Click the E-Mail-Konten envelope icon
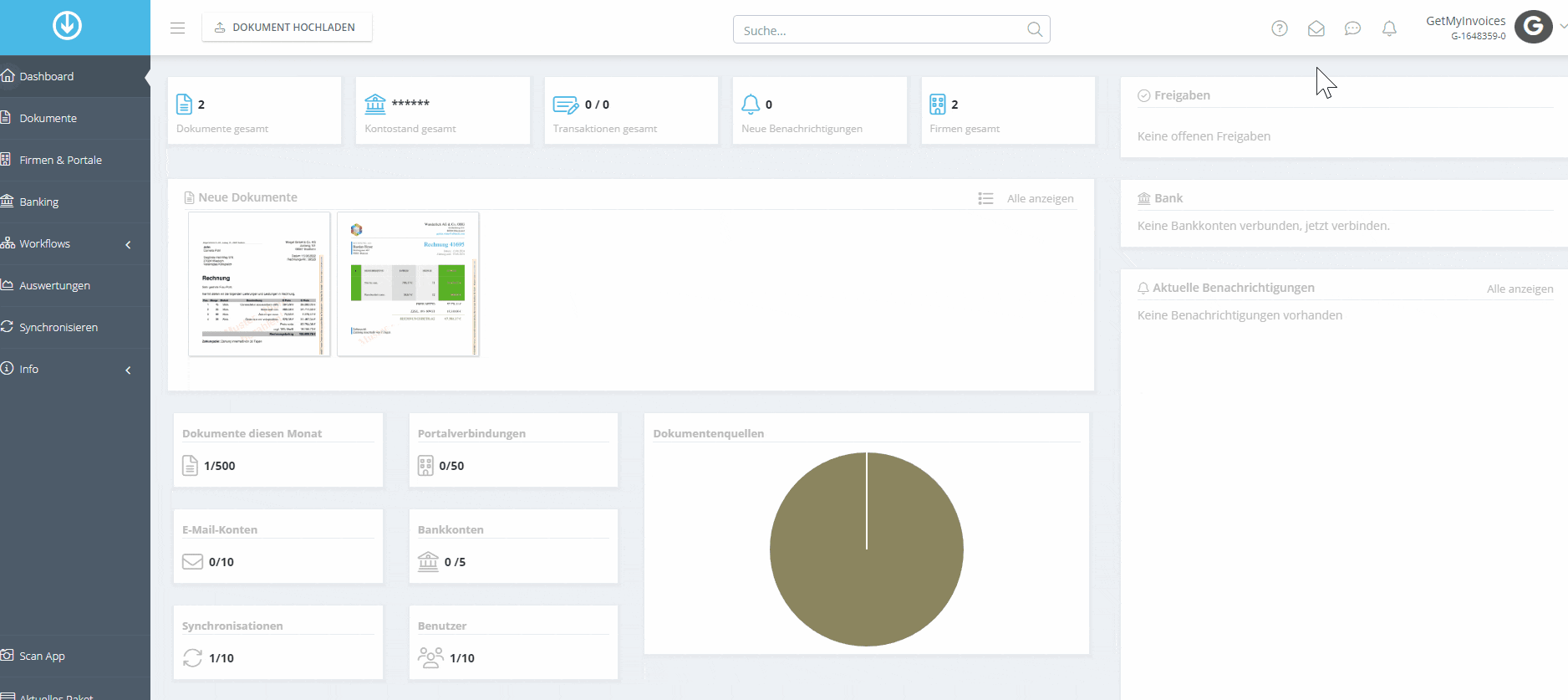The height and width of the screenshot is (700, 1568). tap(192, 561)
